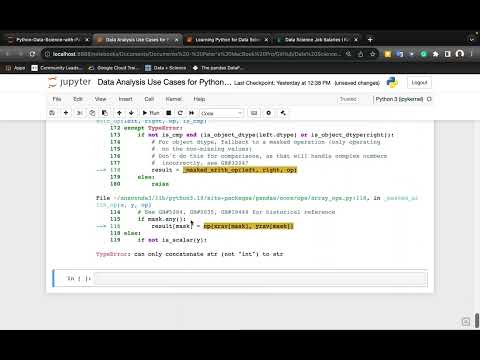
Task: Copy selected cells in Jupyter toolbar
Action: [92, 113]
